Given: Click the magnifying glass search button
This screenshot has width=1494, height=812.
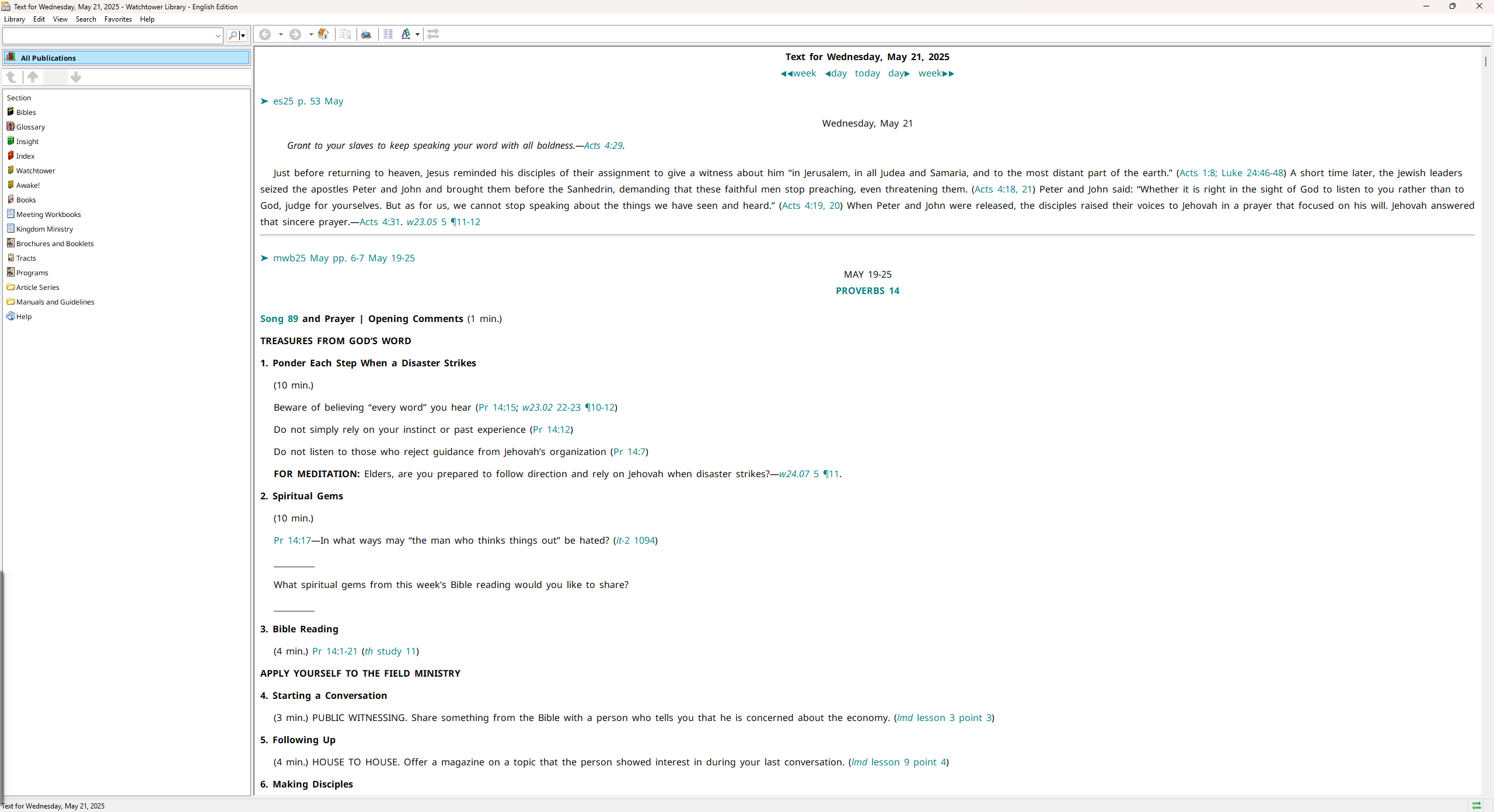Looking at the screenshot, I should (233, 36).
